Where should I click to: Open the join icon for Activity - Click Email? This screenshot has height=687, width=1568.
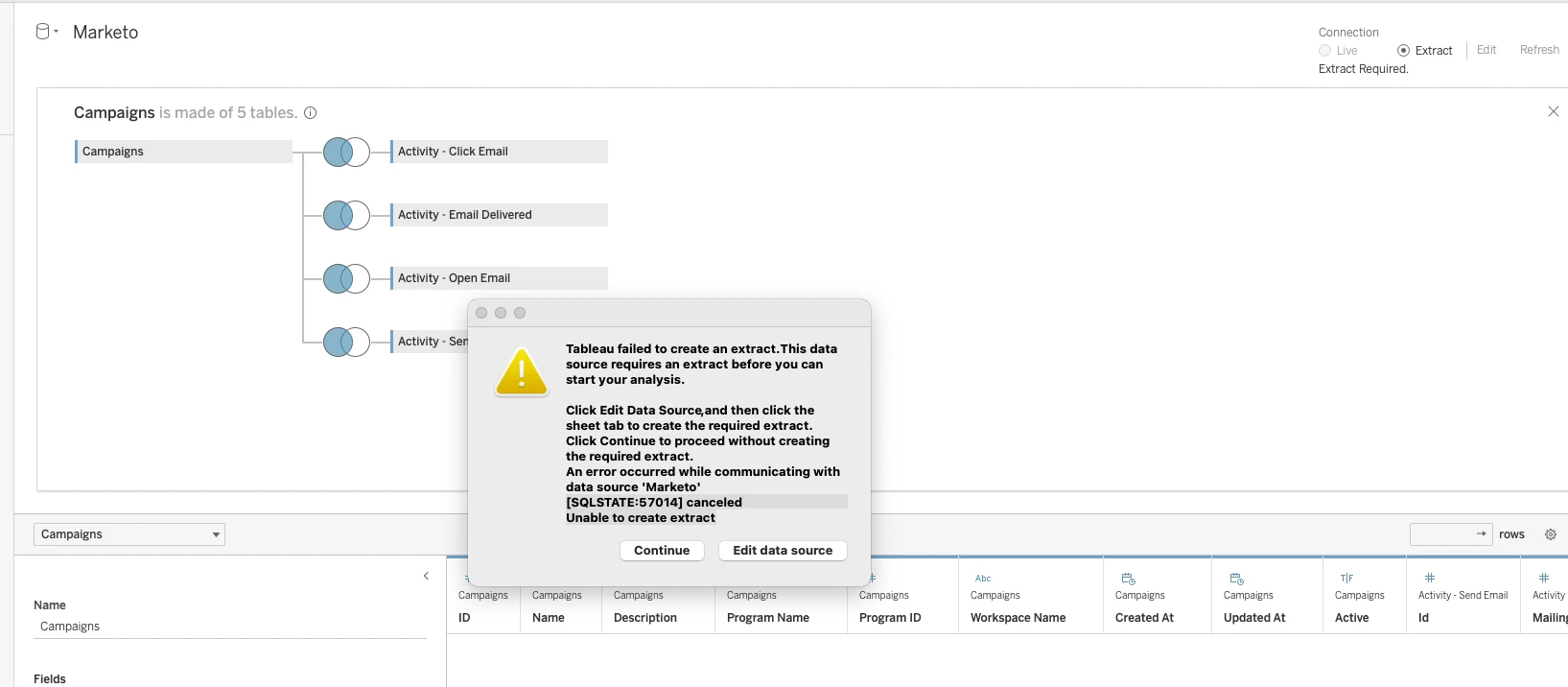[346, 152]
